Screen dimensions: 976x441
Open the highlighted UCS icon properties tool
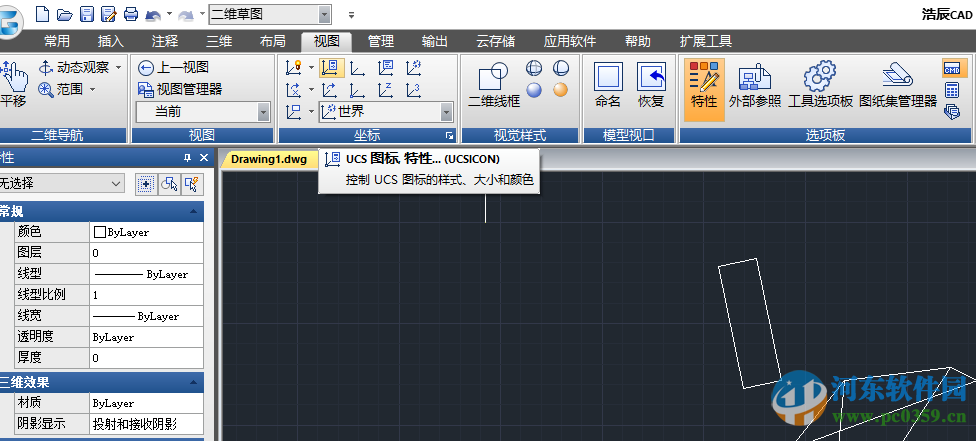click(x=331, y=67)
